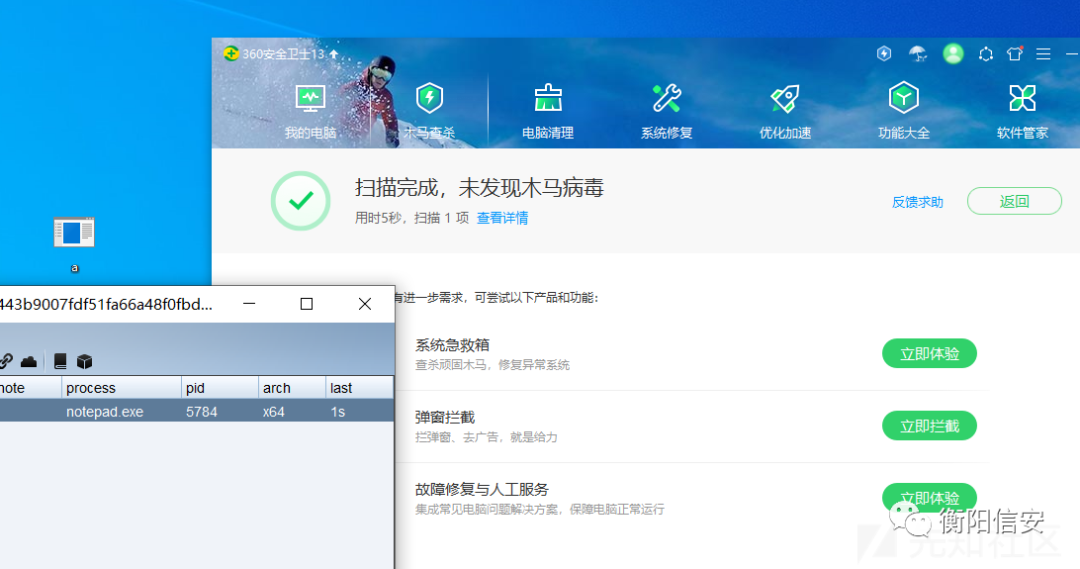Click the shield lightning icon in title bar
The width and height of the screenshot is (1080, 569).
point(884,54)
